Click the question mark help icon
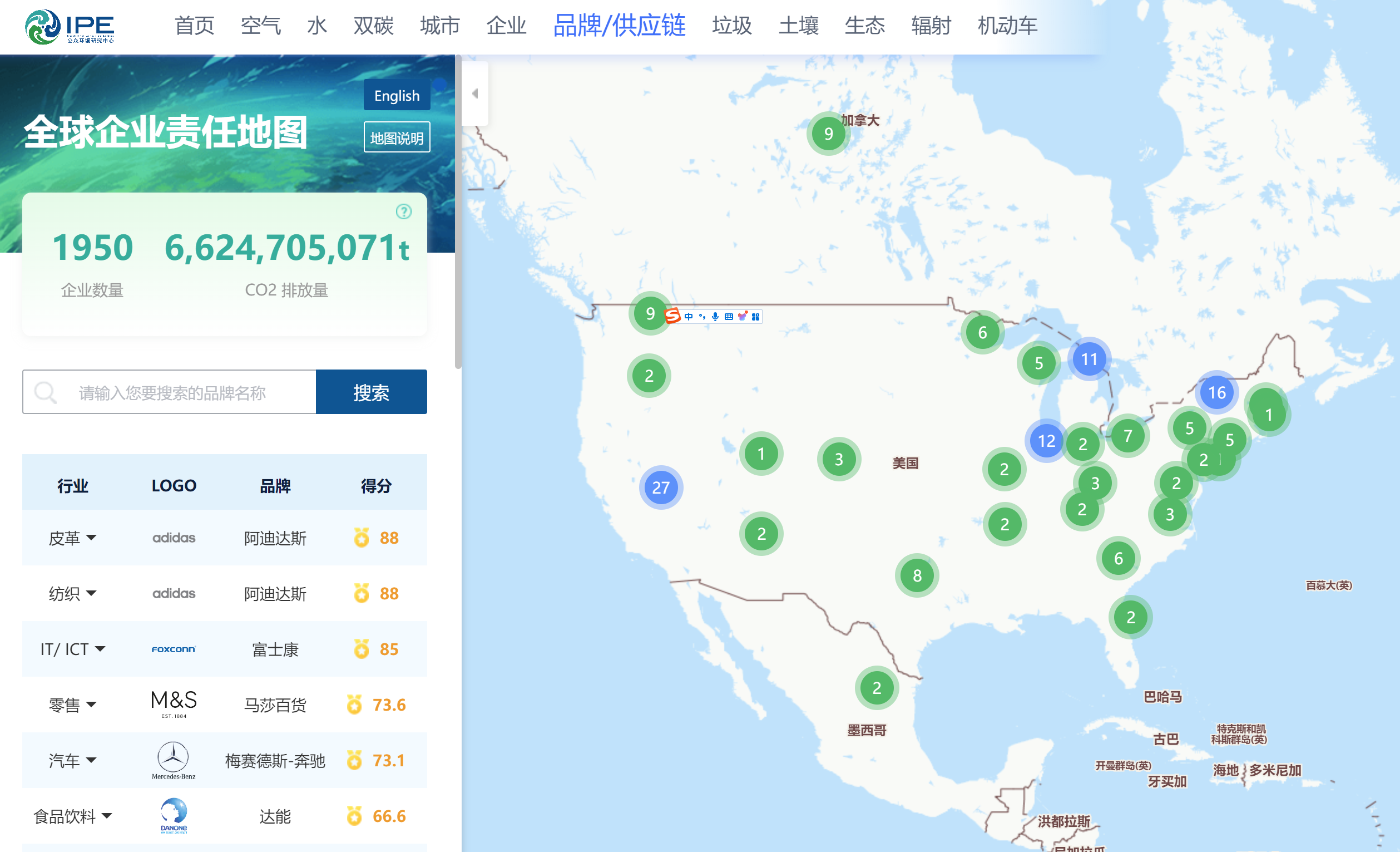Screen dimensions: 1400x852 [403, 211]
